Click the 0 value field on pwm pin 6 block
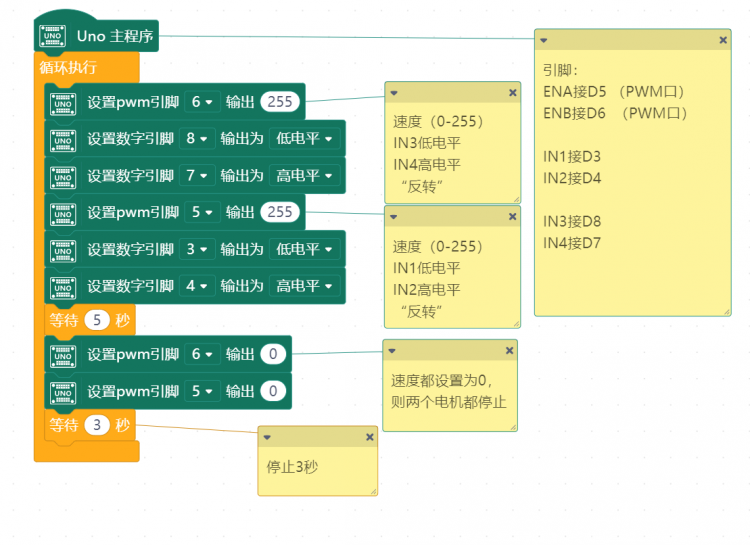The width and height of the screenshot is (750, 545). [273, 354]
